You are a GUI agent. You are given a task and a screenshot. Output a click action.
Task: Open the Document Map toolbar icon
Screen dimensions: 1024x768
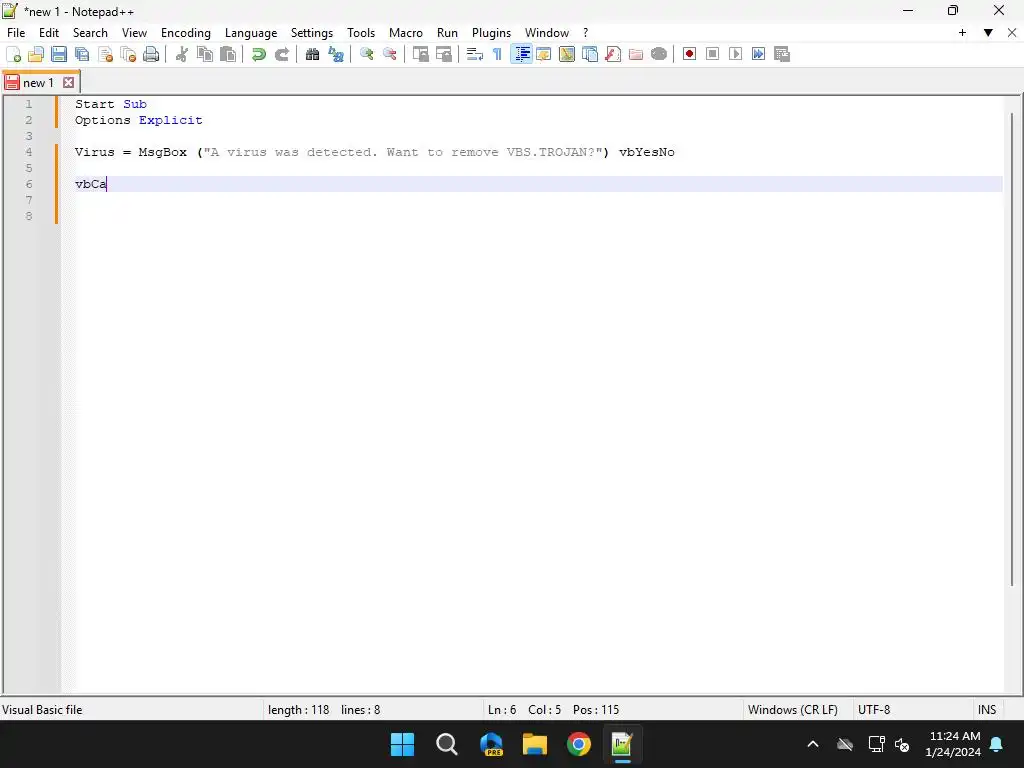(567, 54)
